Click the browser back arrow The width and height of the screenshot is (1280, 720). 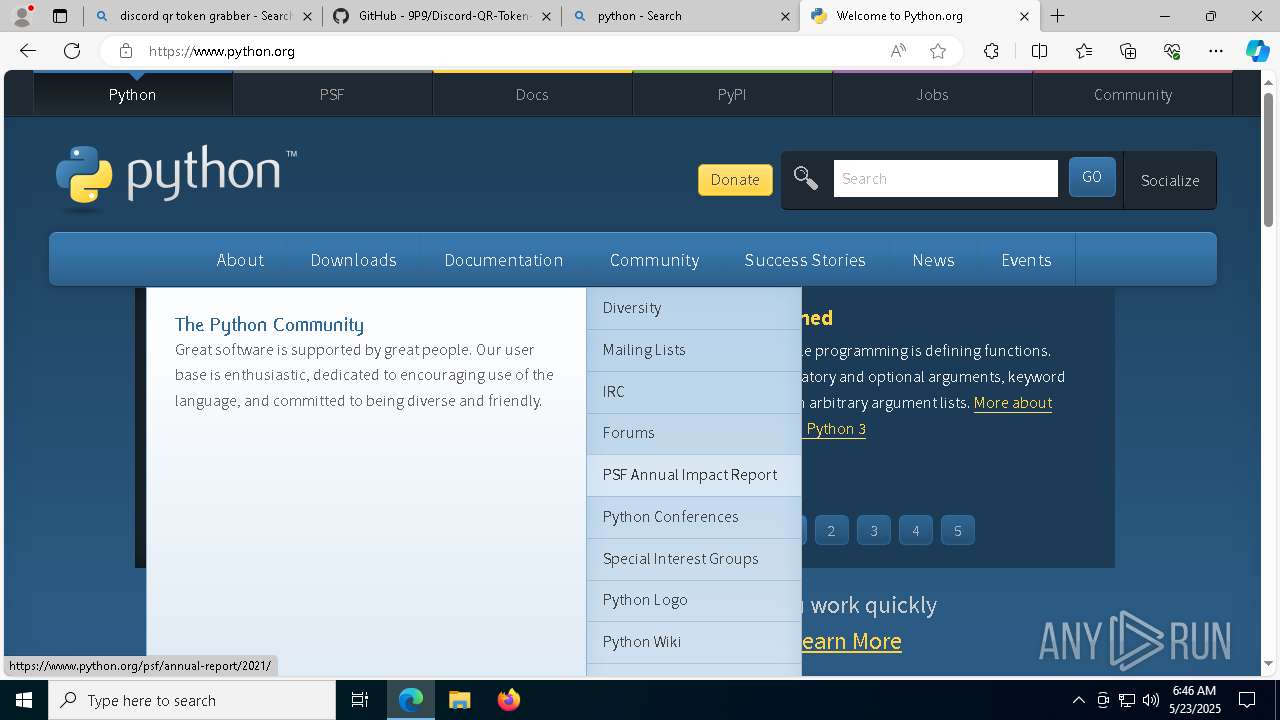(x=28, y=51)
